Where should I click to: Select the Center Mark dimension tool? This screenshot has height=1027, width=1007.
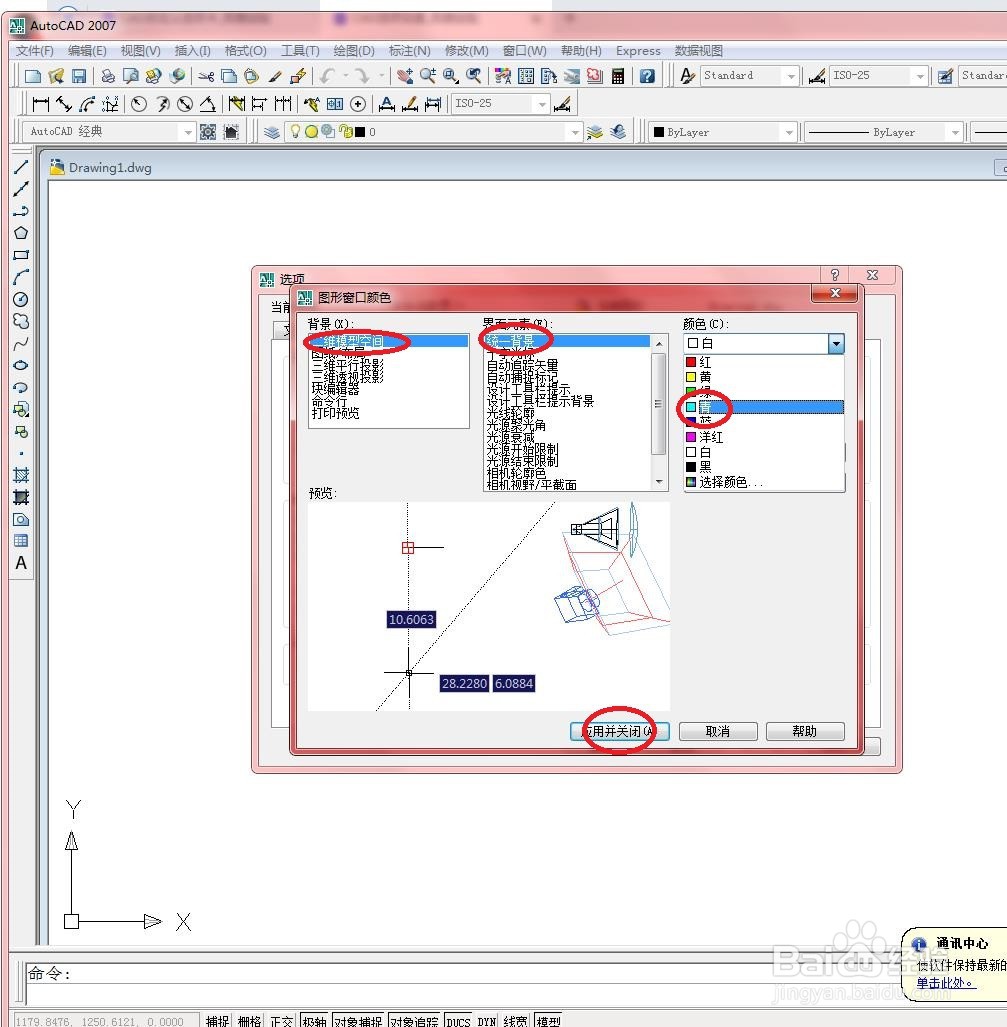point(358,103)
